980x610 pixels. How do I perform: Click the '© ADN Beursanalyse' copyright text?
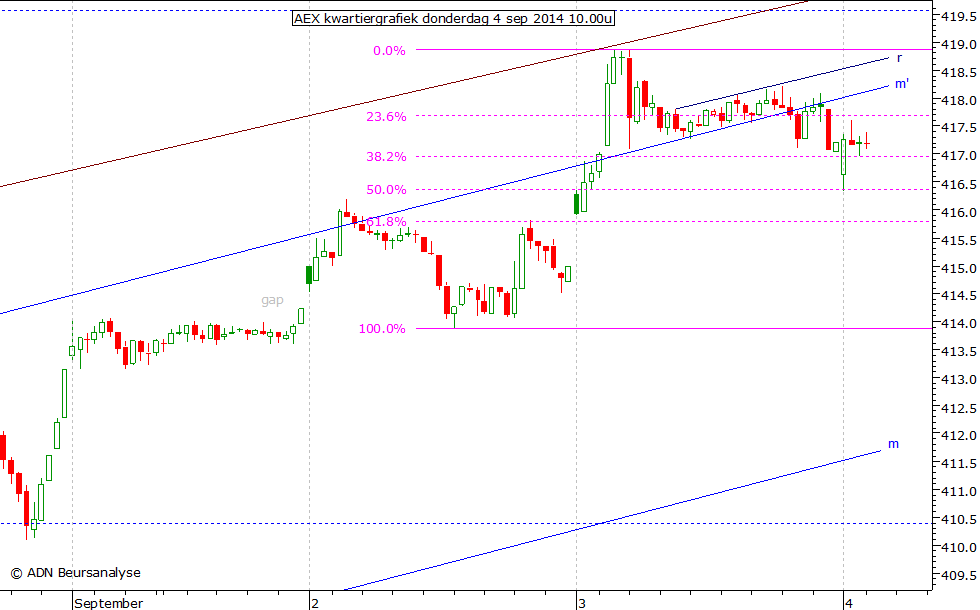pyautogui.click(x=76, y=572)
